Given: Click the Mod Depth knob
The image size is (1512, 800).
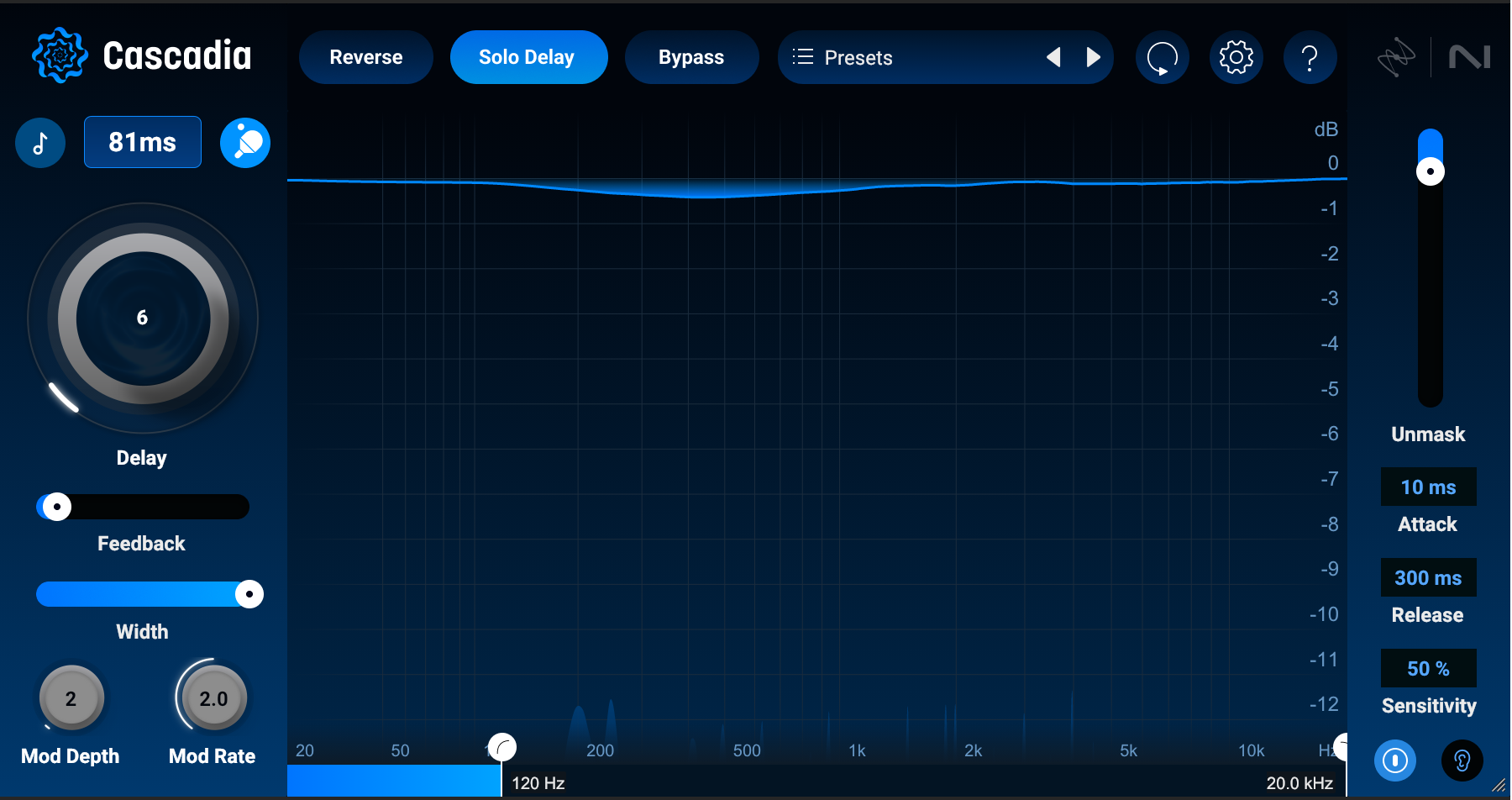Looking at the screenshot, I should pyautogui.click(x=71, y=698).
